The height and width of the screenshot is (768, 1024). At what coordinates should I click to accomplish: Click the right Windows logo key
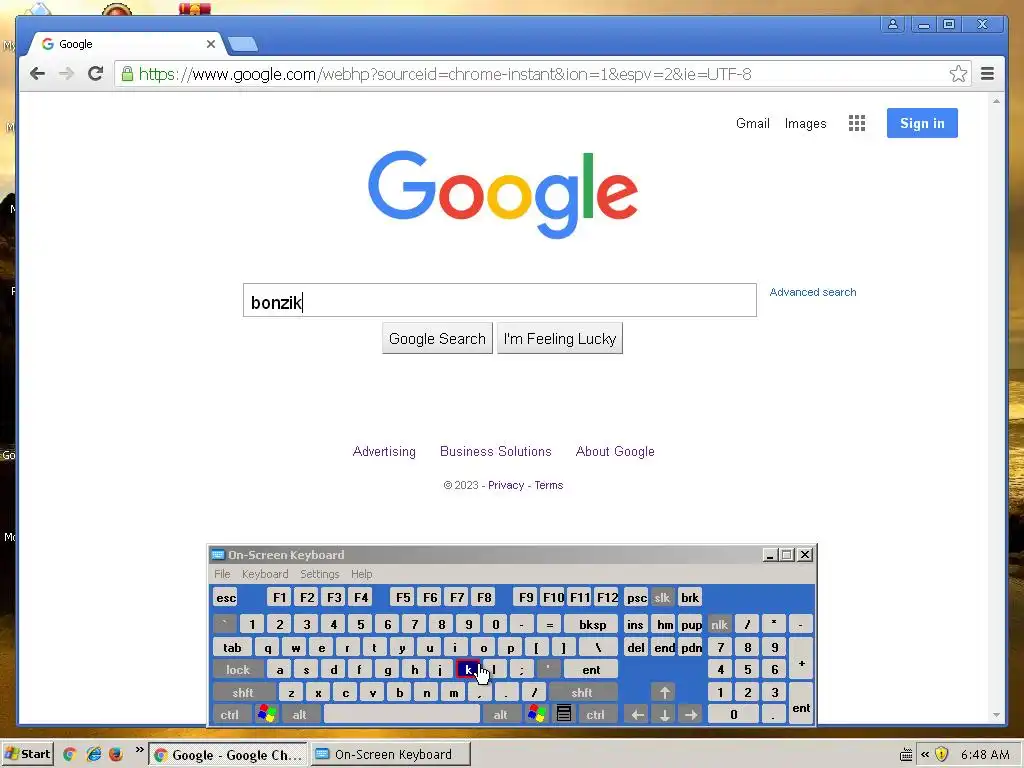(537, 713)
